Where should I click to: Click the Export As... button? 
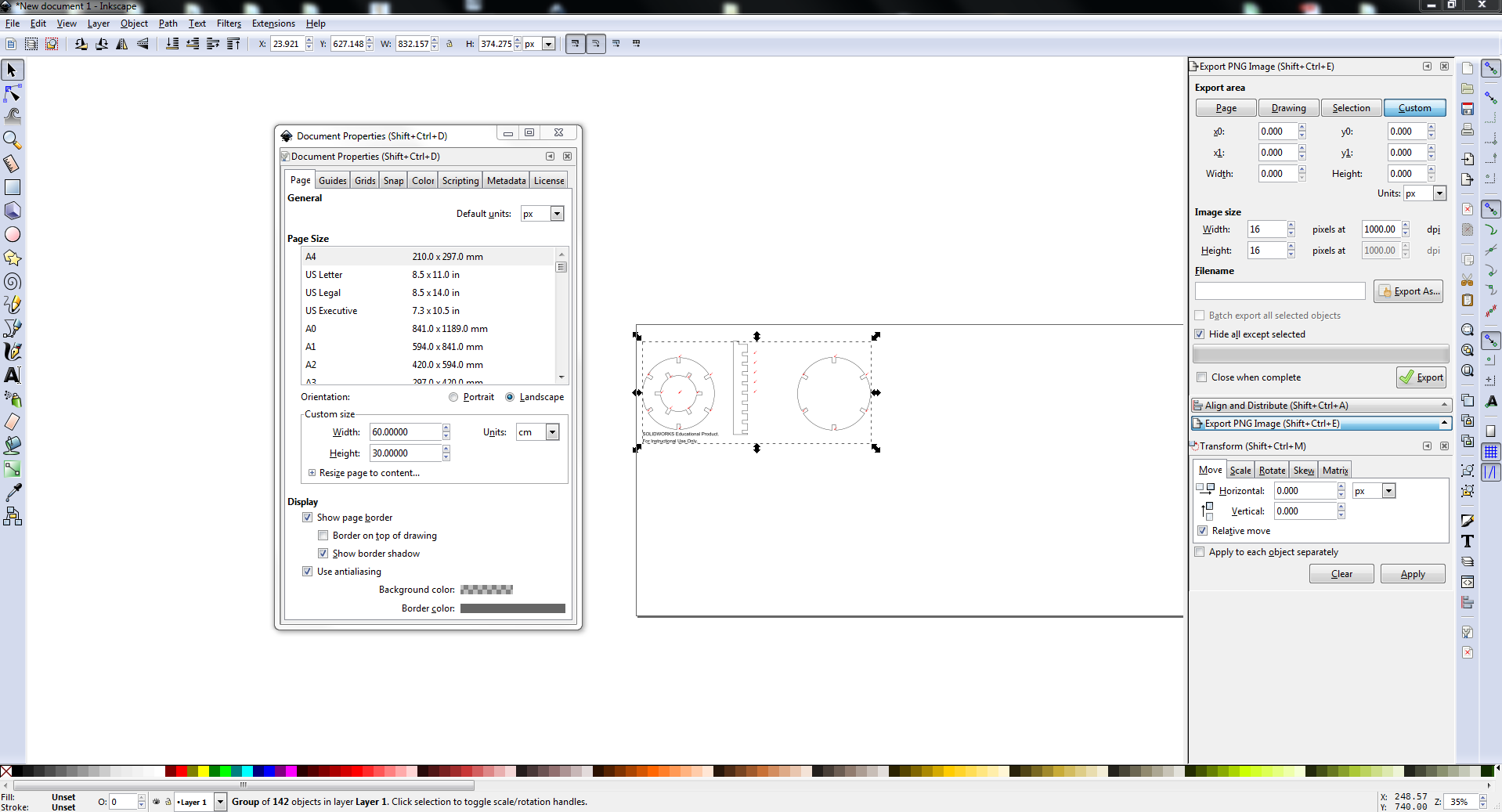click(x=1408, y=291)
